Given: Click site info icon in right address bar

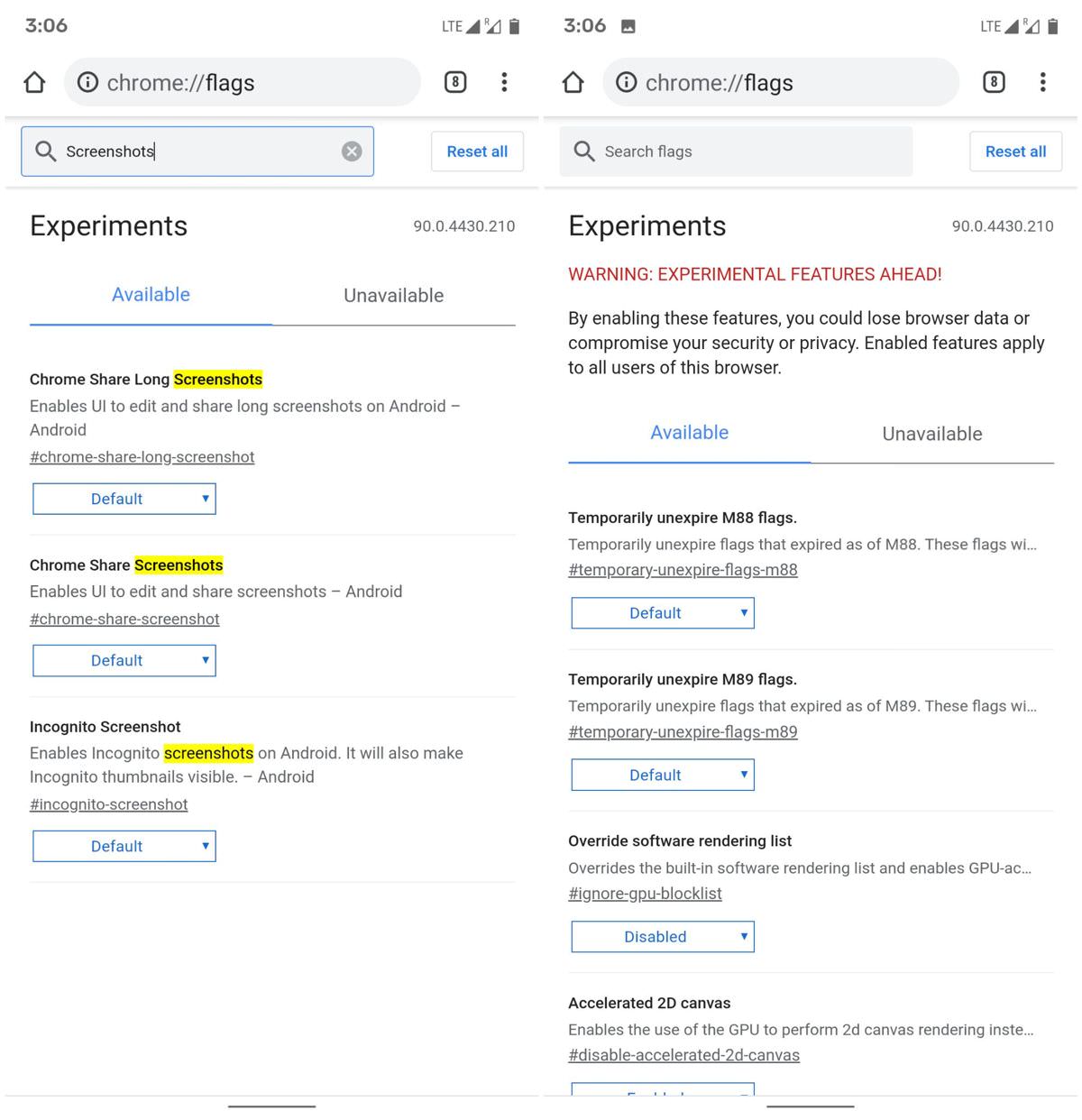Looking at the screenshot, I should [x=626, y=83].
